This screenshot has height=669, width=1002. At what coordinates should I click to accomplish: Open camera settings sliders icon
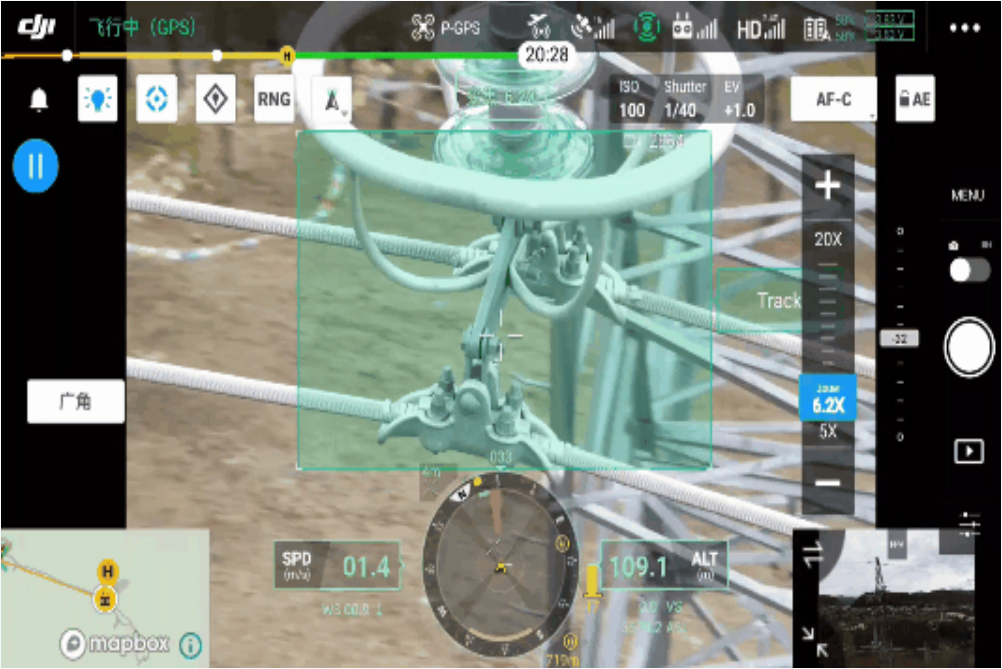tap(969, 524)
